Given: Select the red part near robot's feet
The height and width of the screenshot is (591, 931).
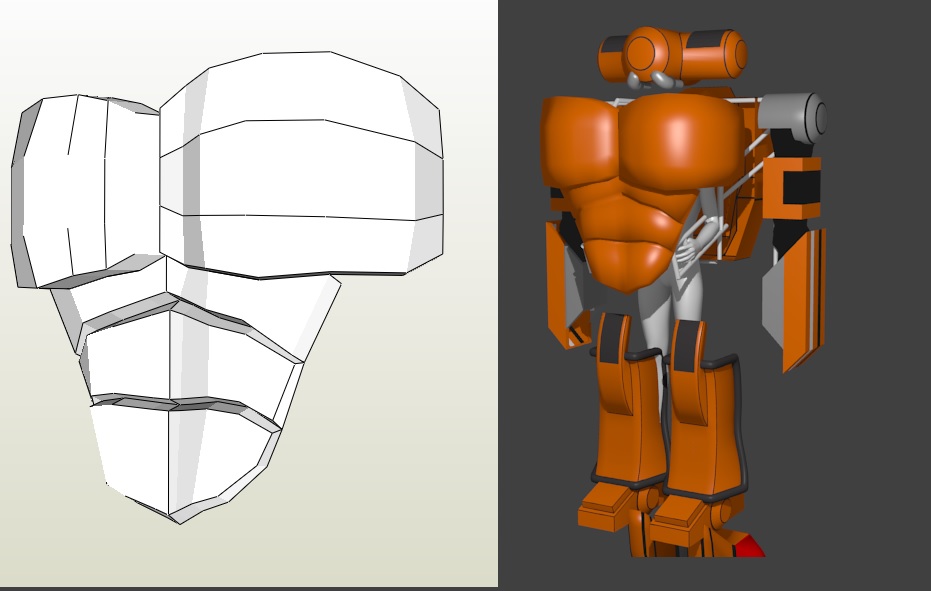Looking at the screenshot, I should click(750, 546).
